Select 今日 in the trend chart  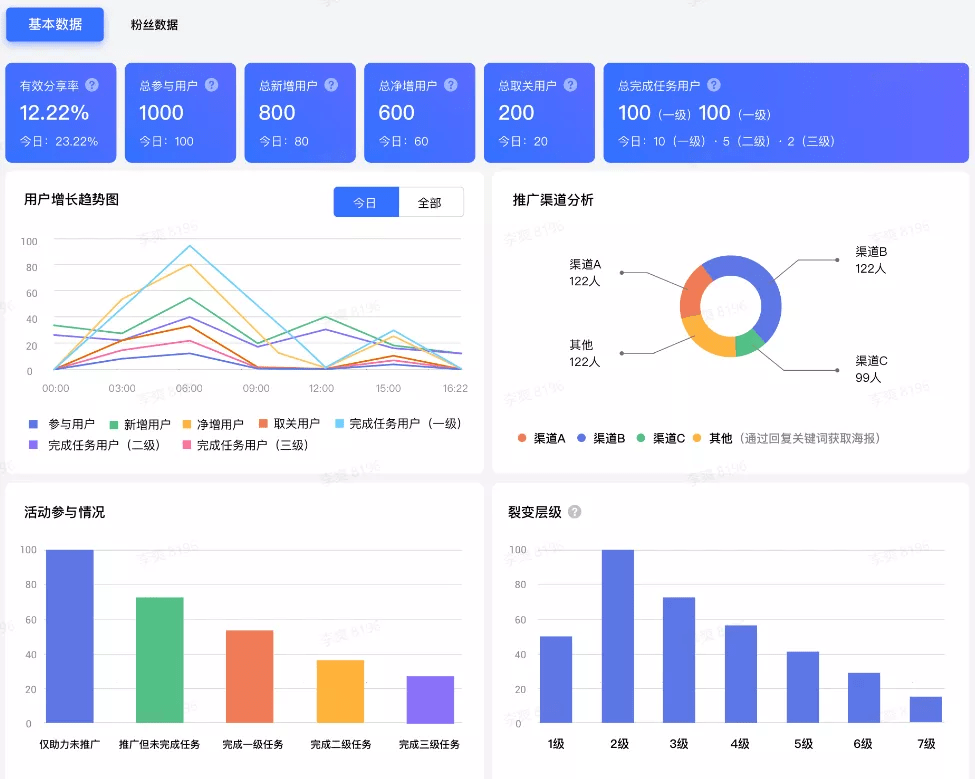[x=366, y=202]
